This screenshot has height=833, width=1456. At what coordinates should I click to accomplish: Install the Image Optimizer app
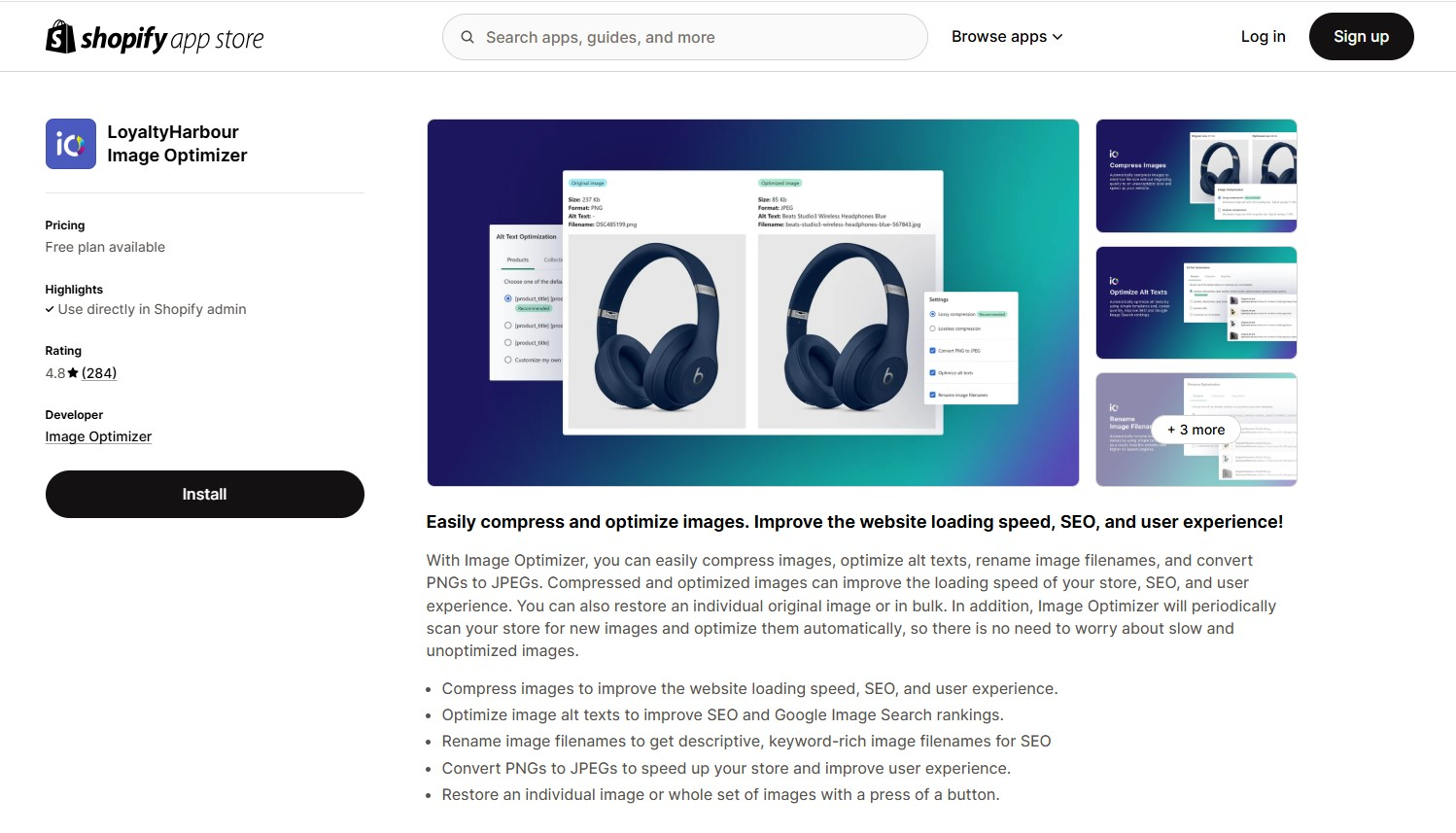tap(205, 494)
